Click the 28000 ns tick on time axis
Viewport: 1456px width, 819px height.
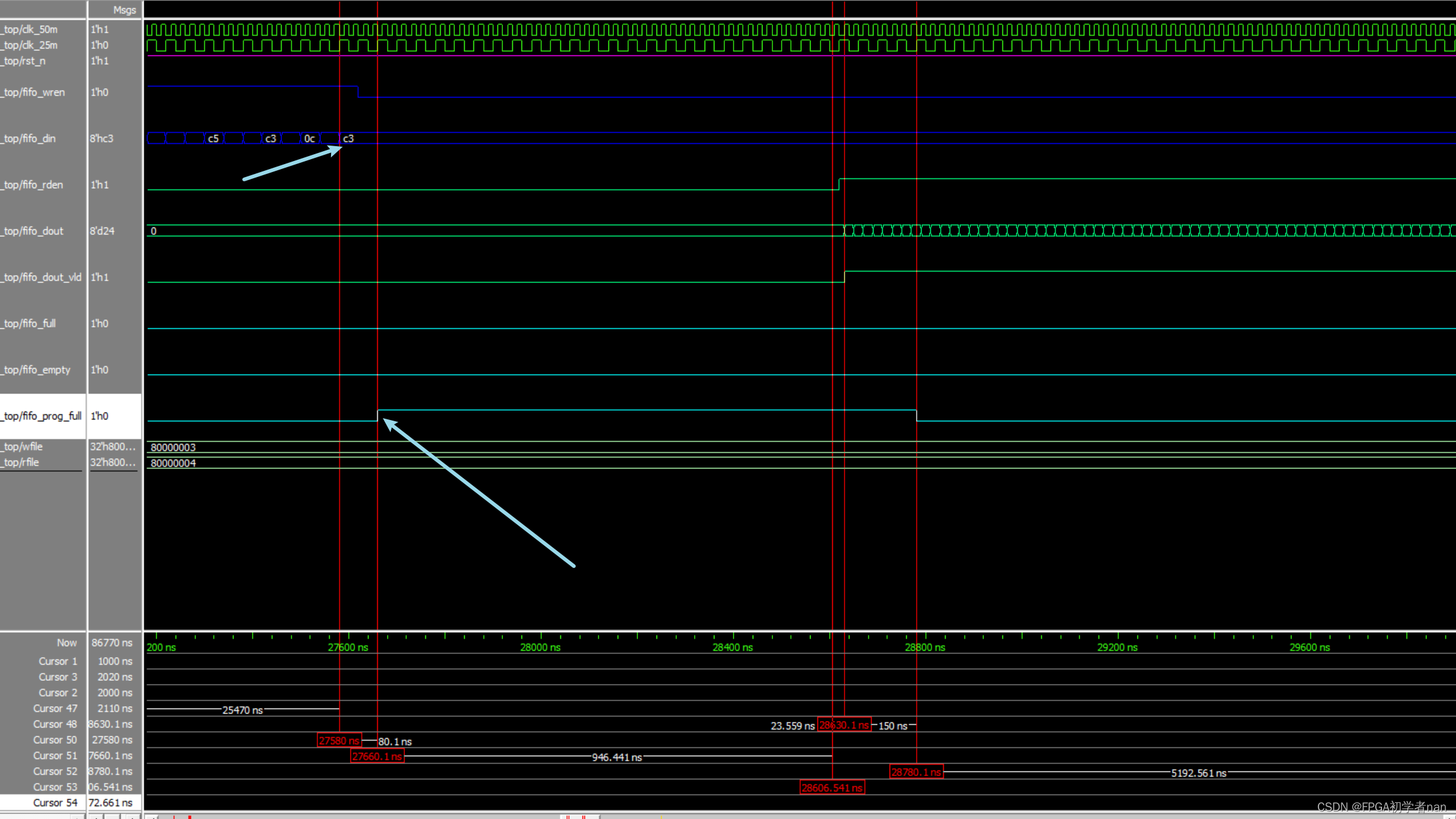541,647
